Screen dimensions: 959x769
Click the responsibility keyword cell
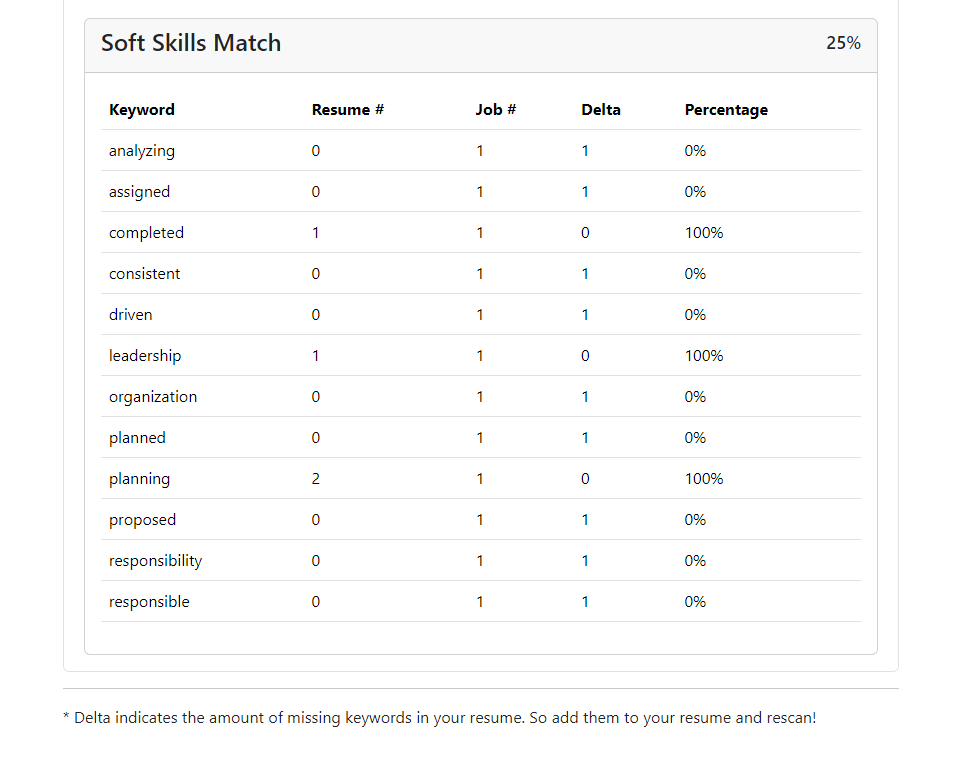pyautogui.click(x=155, y=560)
